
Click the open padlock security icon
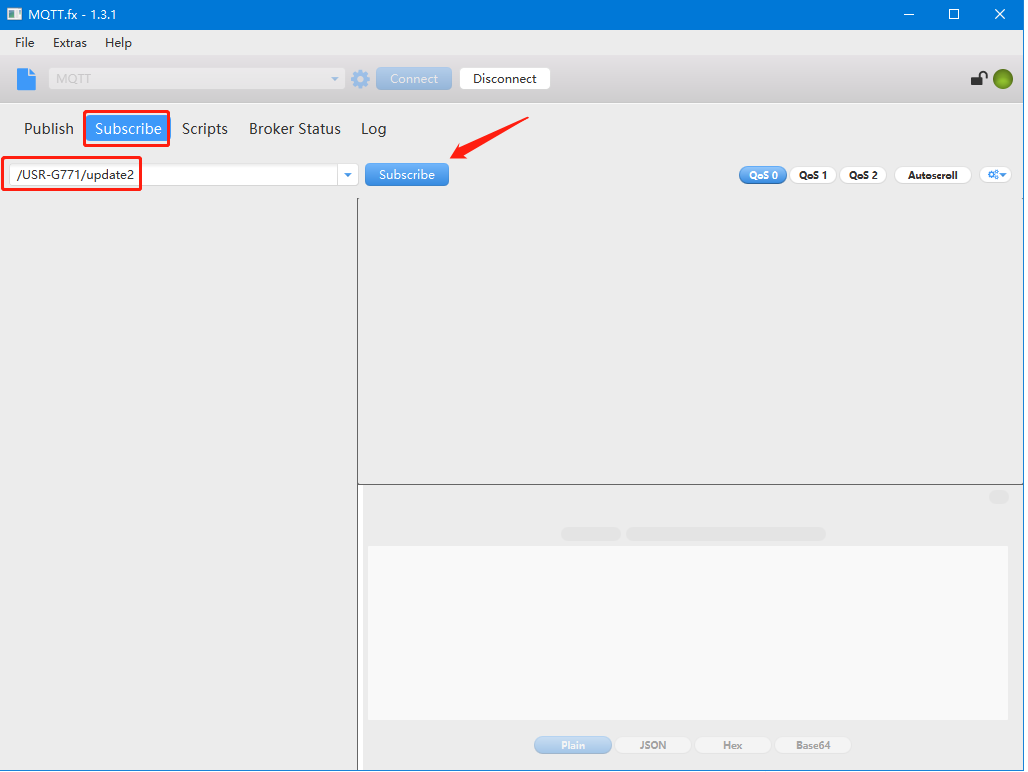point(979,79)
